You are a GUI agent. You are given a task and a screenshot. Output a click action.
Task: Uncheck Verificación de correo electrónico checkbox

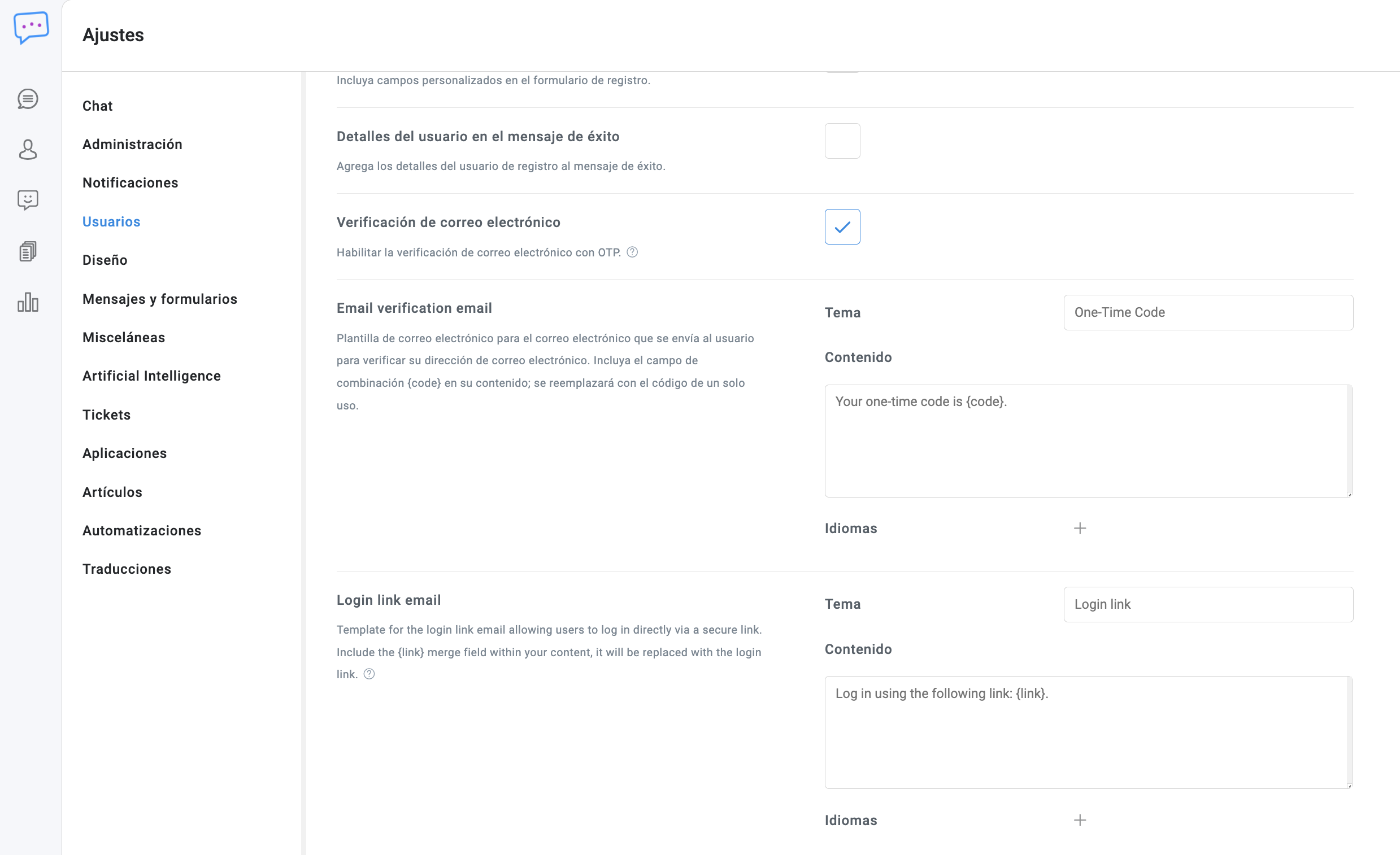(842, 226)
